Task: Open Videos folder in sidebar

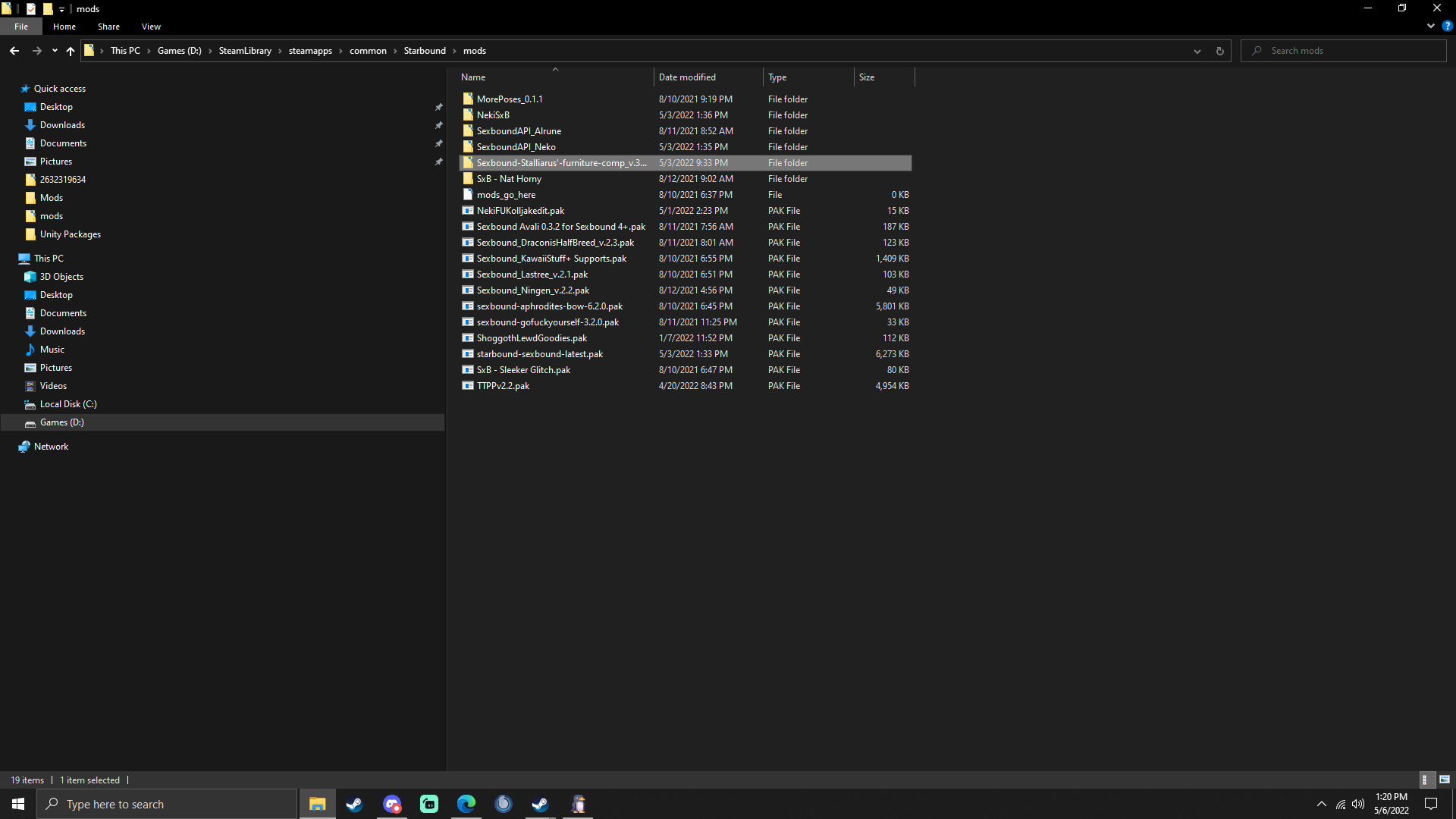Action: click(53, 386)
